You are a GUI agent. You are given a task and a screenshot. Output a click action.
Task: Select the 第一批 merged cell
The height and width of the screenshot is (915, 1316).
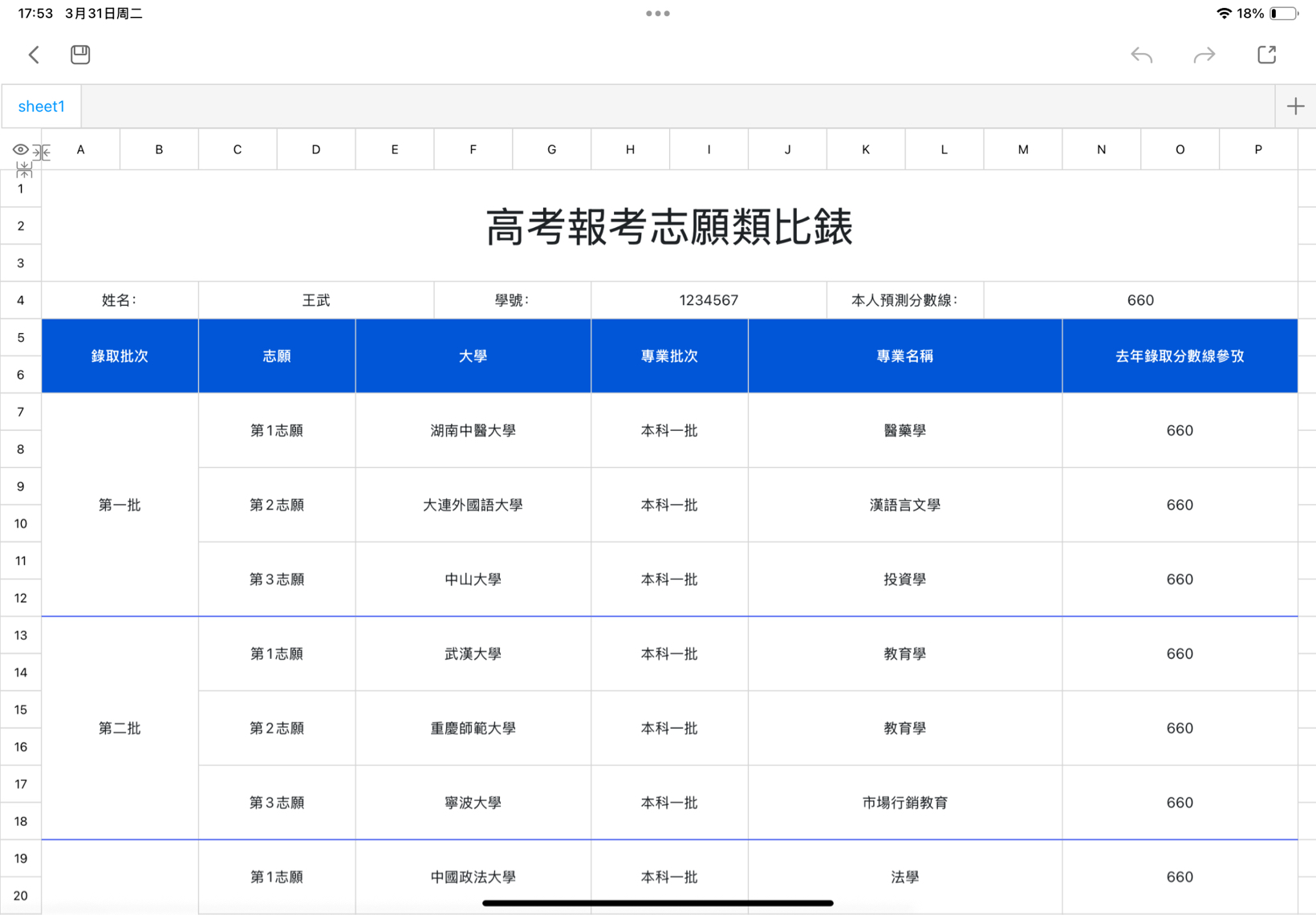[x=120, y=505]
